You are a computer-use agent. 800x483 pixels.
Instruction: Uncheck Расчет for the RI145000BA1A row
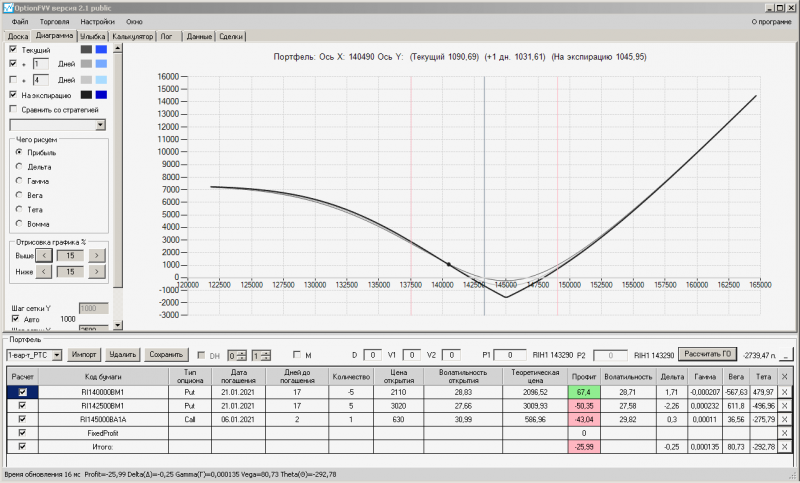[x=22, y=419]
